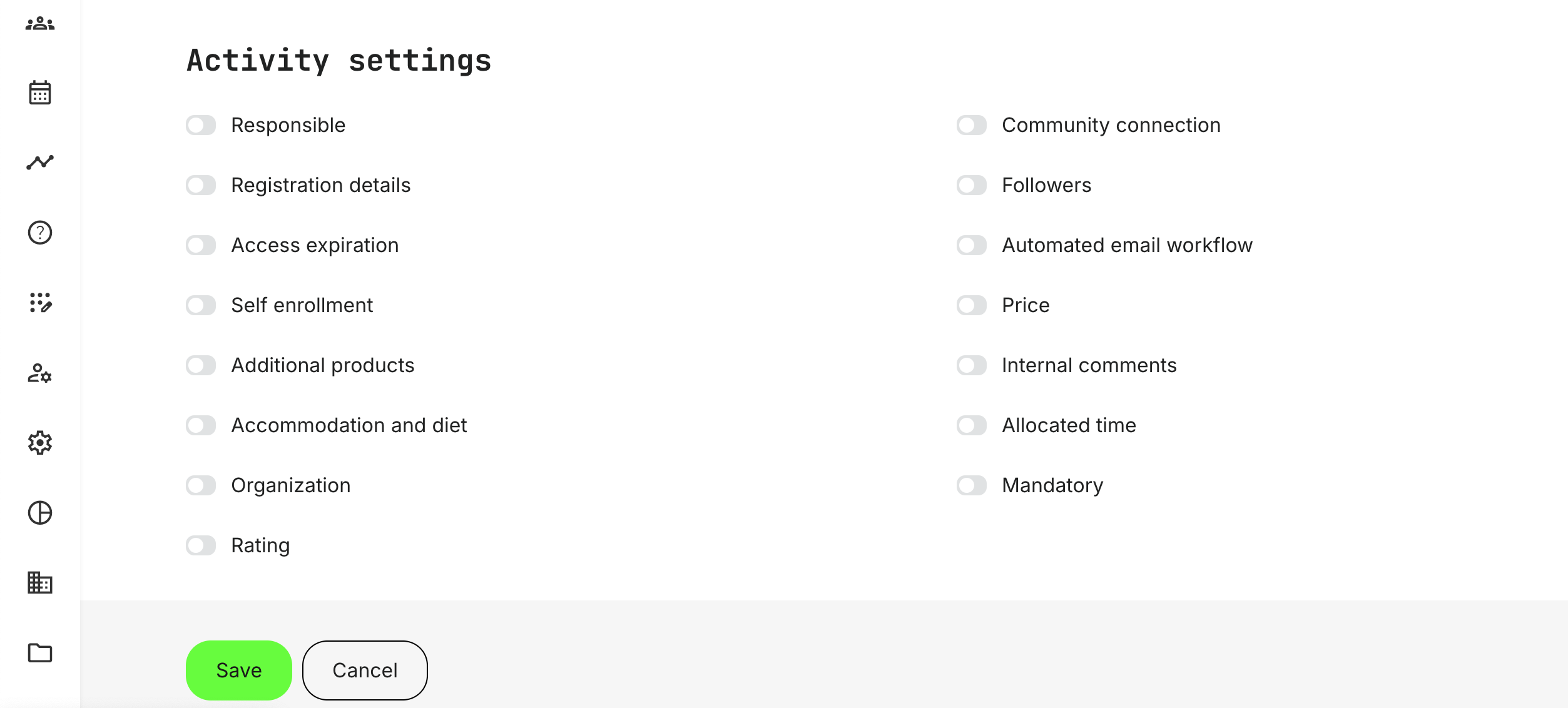Enable the Rating toggle

[201, 545]
